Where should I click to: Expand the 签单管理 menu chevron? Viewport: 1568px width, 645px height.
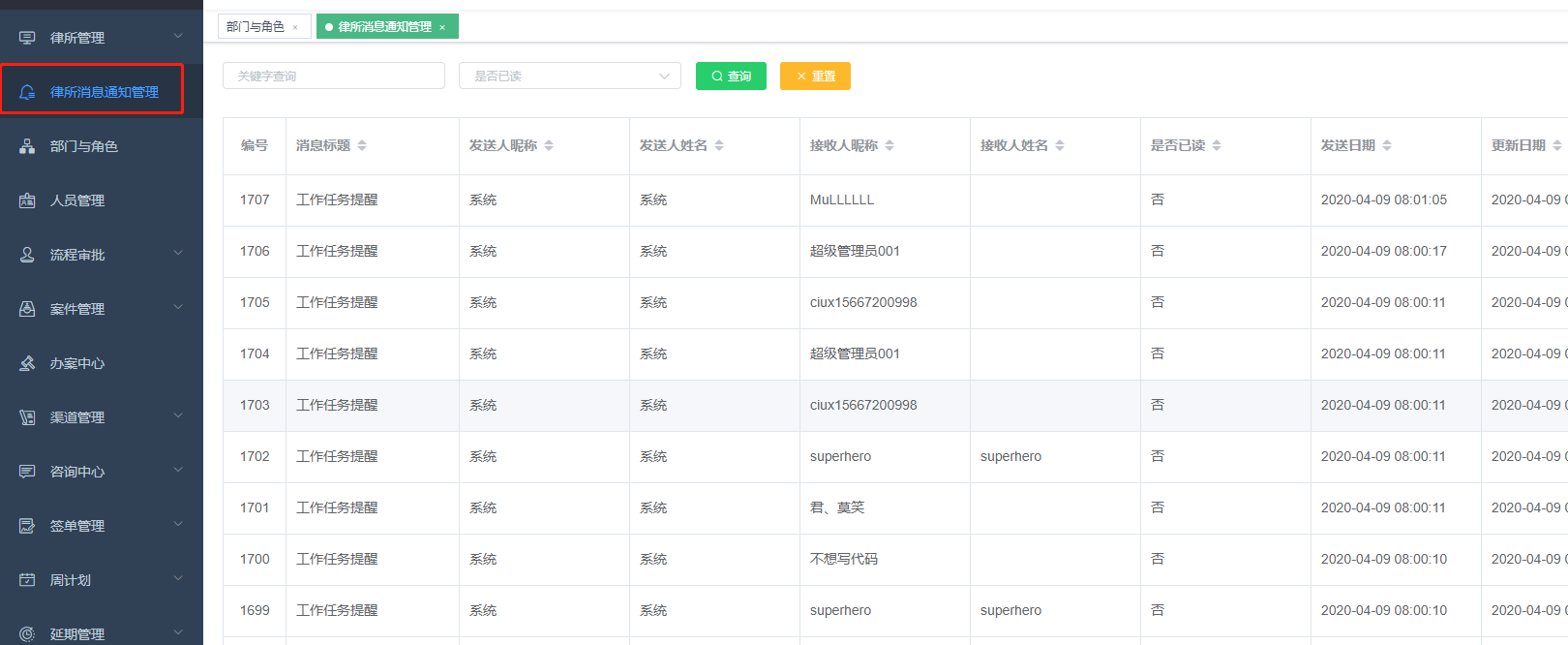pos(178,524)
